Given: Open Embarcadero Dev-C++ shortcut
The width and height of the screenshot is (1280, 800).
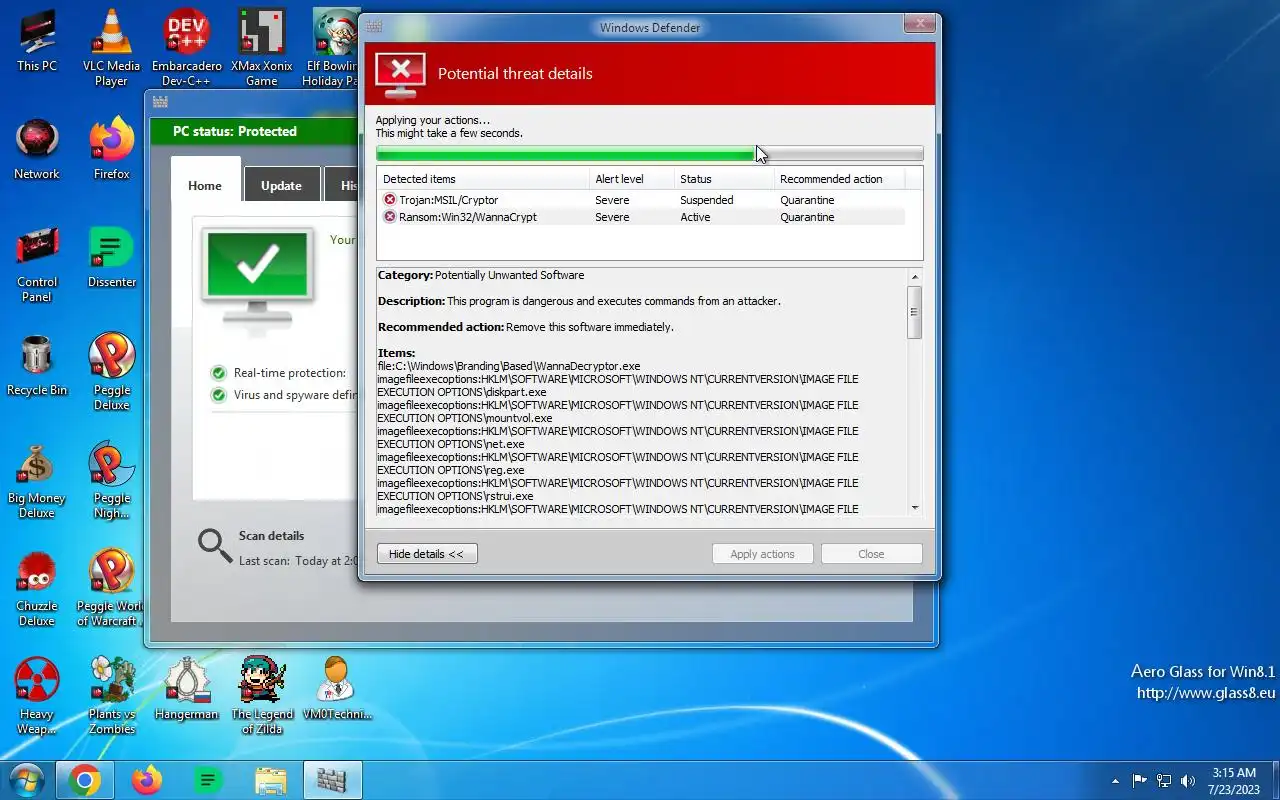Looking at the screenshot, I should (187, 47).
